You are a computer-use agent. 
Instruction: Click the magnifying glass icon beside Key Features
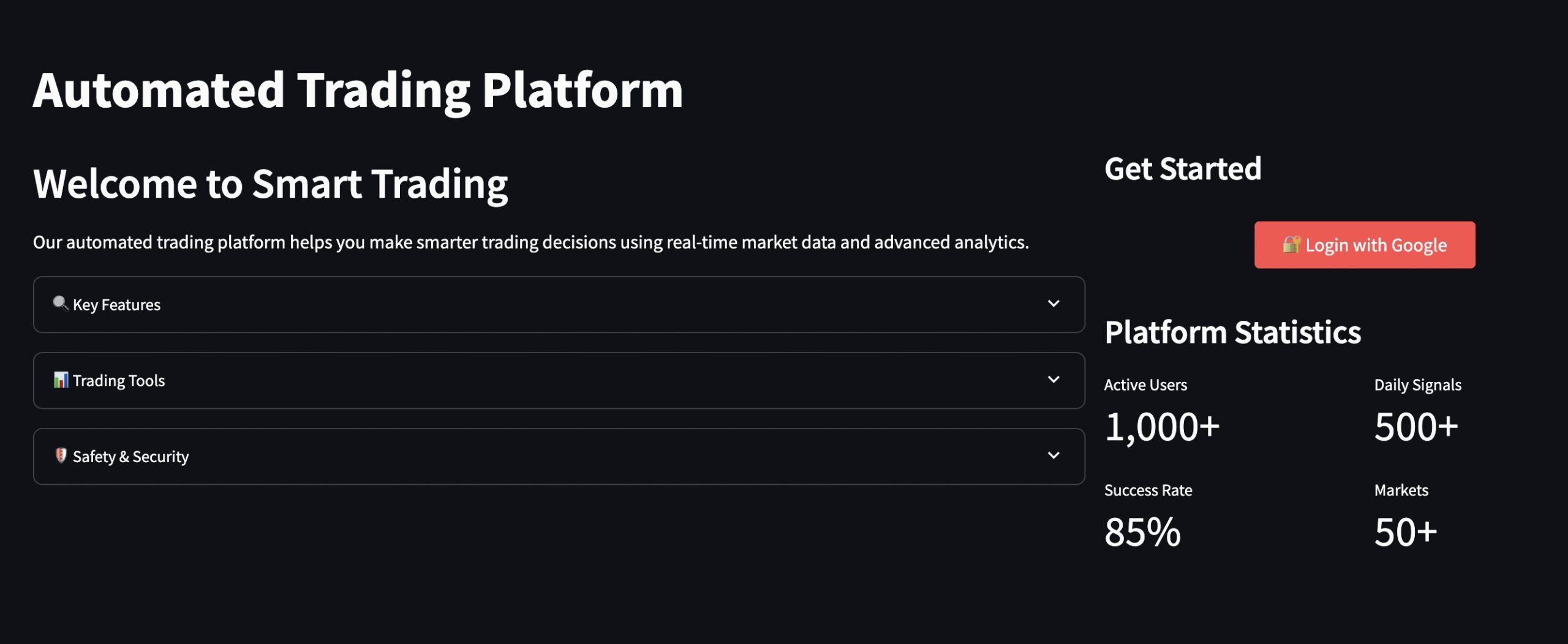60,304
